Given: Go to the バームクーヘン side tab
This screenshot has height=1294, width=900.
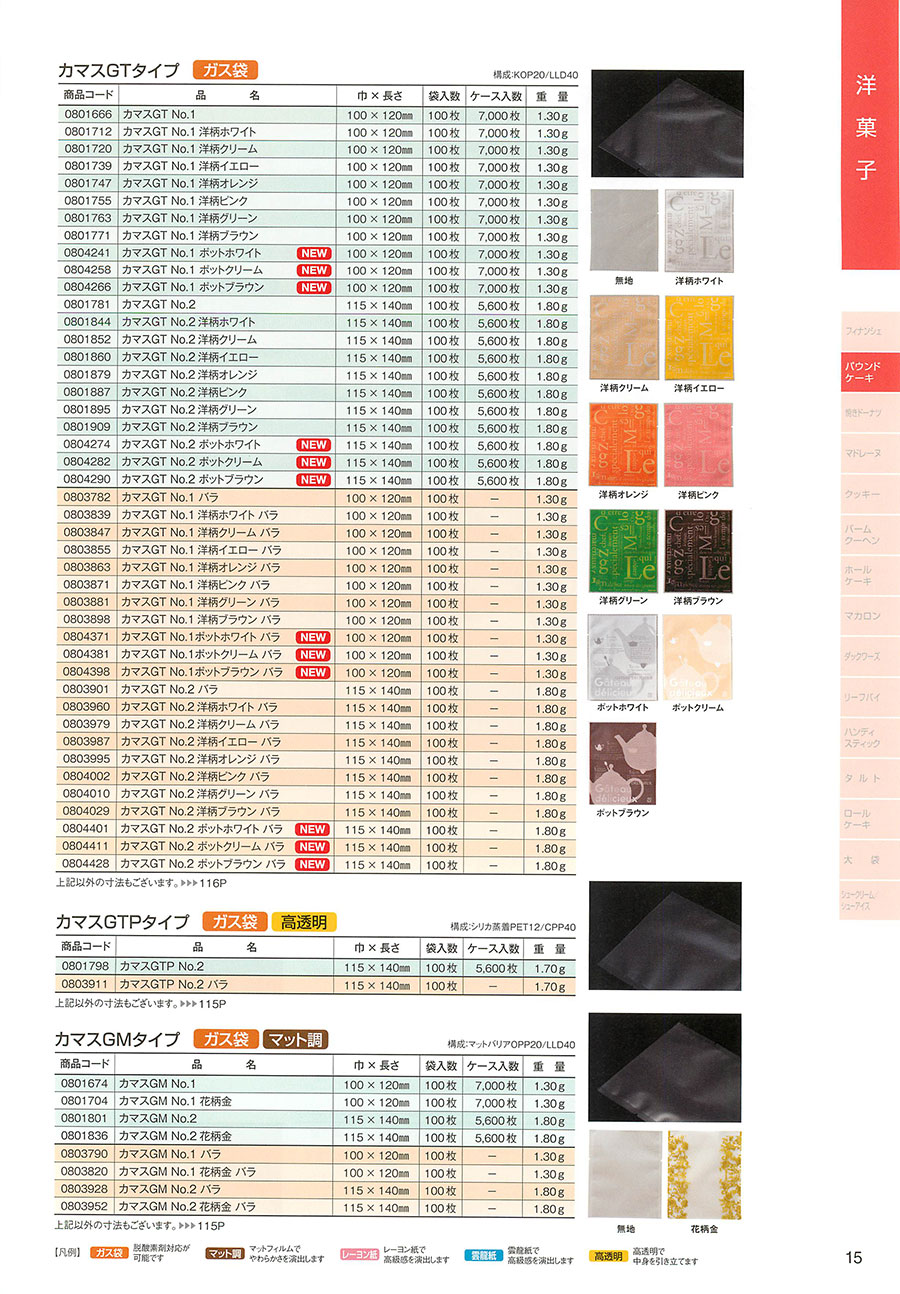Looking at the screenshot, I should 870,534.
